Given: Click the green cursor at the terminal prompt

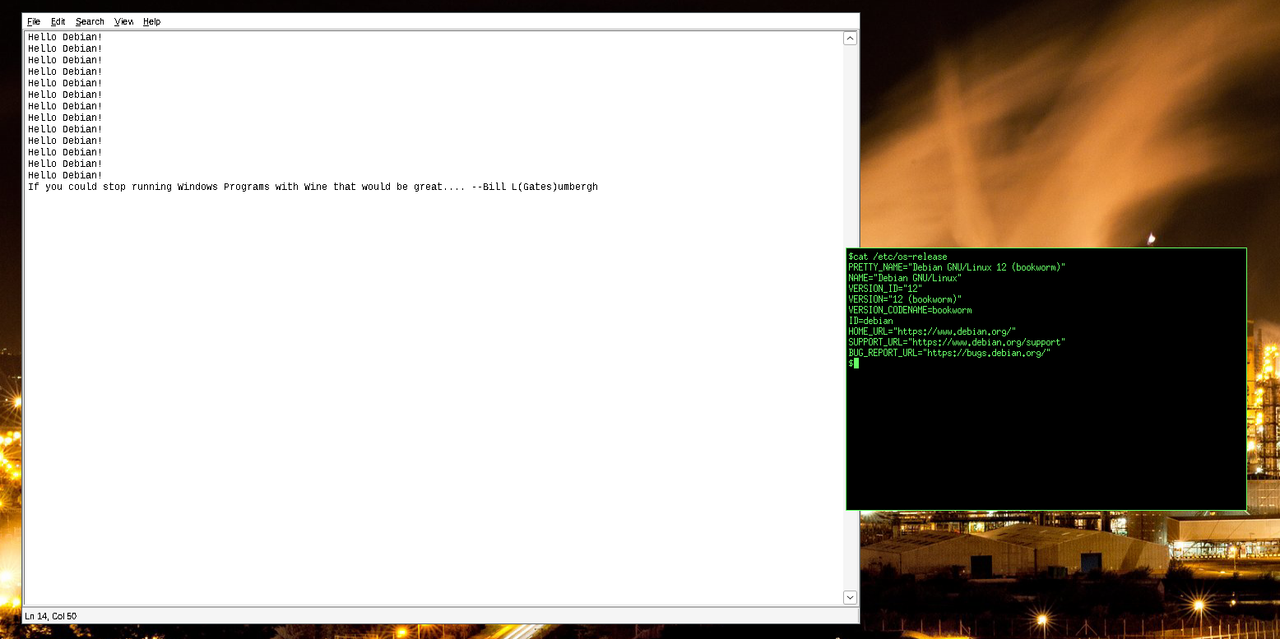Looking at the screenshot, I should 856,363.
